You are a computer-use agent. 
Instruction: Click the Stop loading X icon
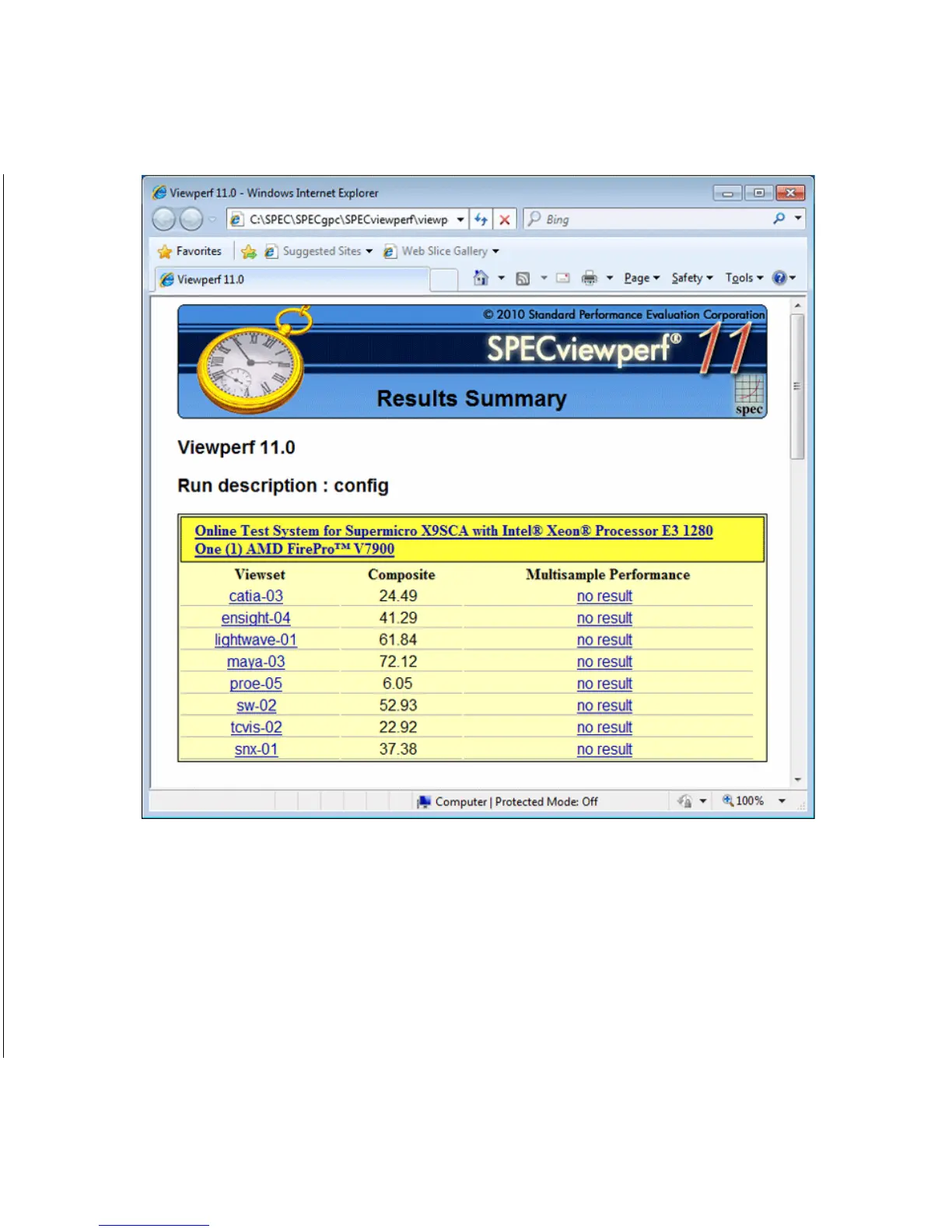[x=505, y=219]
